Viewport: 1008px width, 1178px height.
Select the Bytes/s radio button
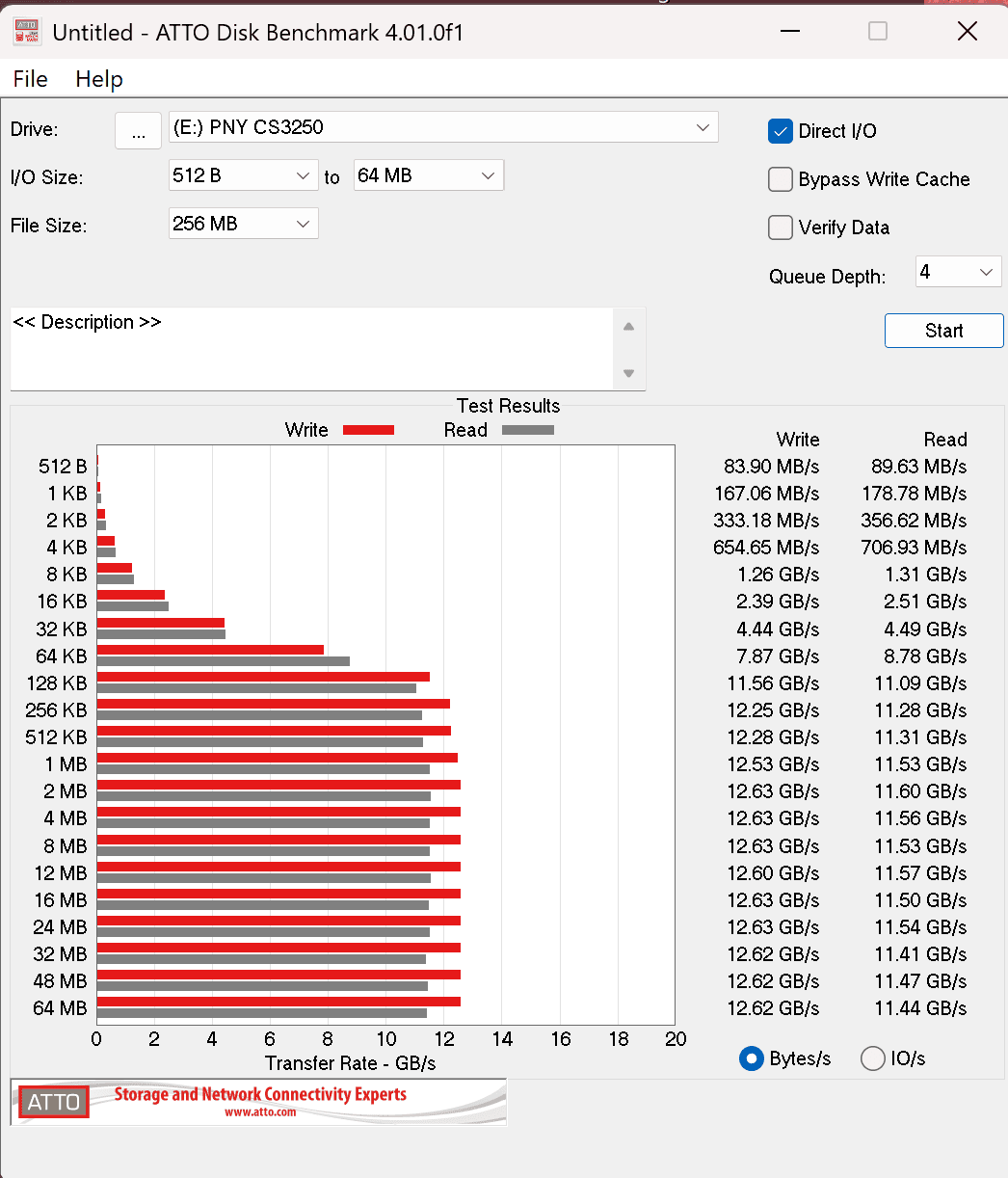point(751,1058)
